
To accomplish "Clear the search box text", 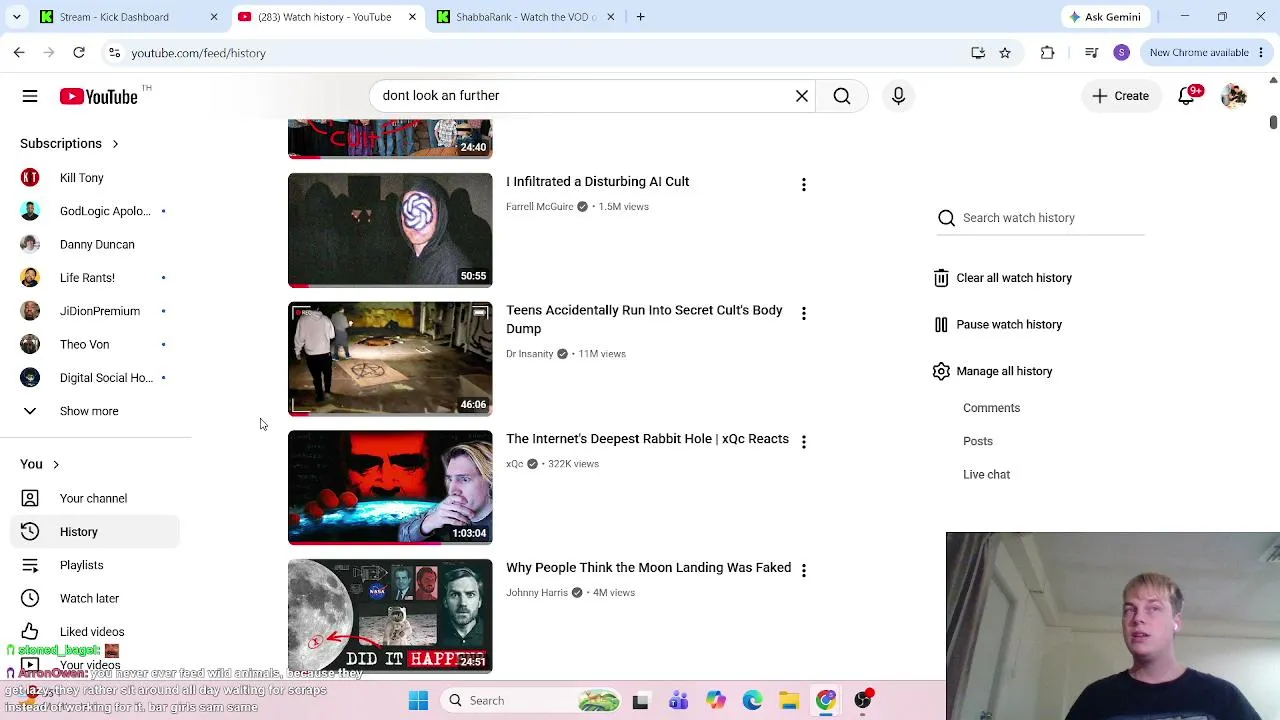I will coord(802,96).
